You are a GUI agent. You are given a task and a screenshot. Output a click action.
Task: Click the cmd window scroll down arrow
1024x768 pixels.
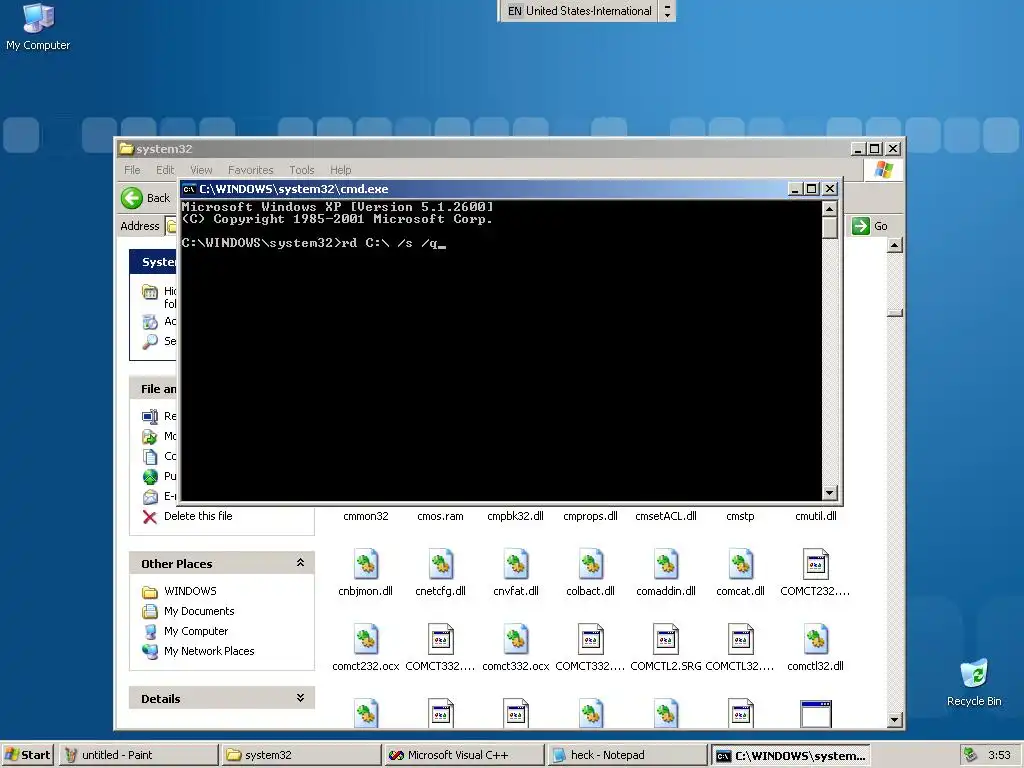(x=829, y=493)
